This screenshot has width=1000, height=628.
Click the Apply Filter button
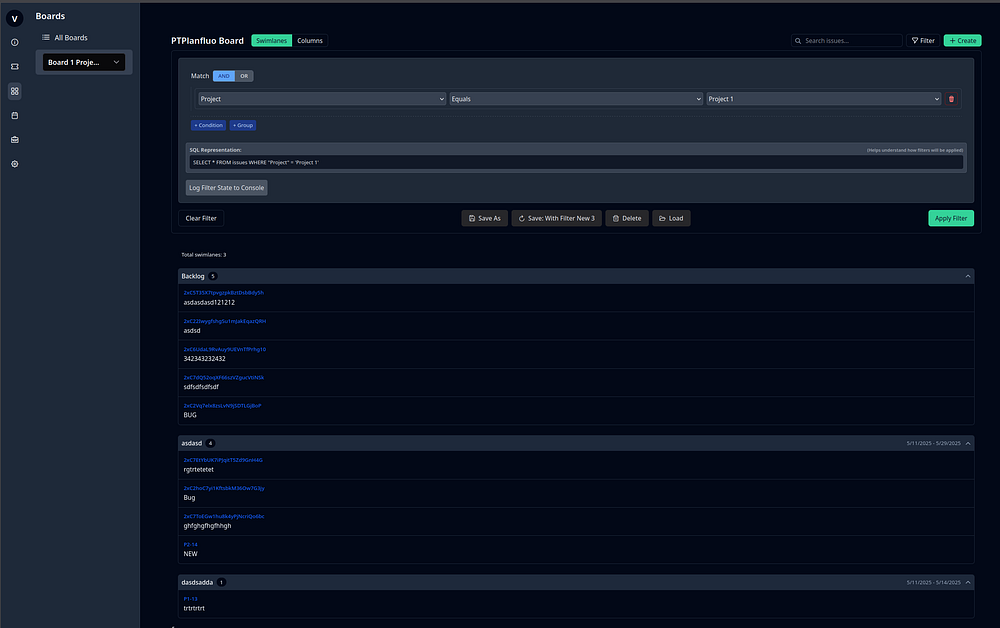[x=950, y=218]
